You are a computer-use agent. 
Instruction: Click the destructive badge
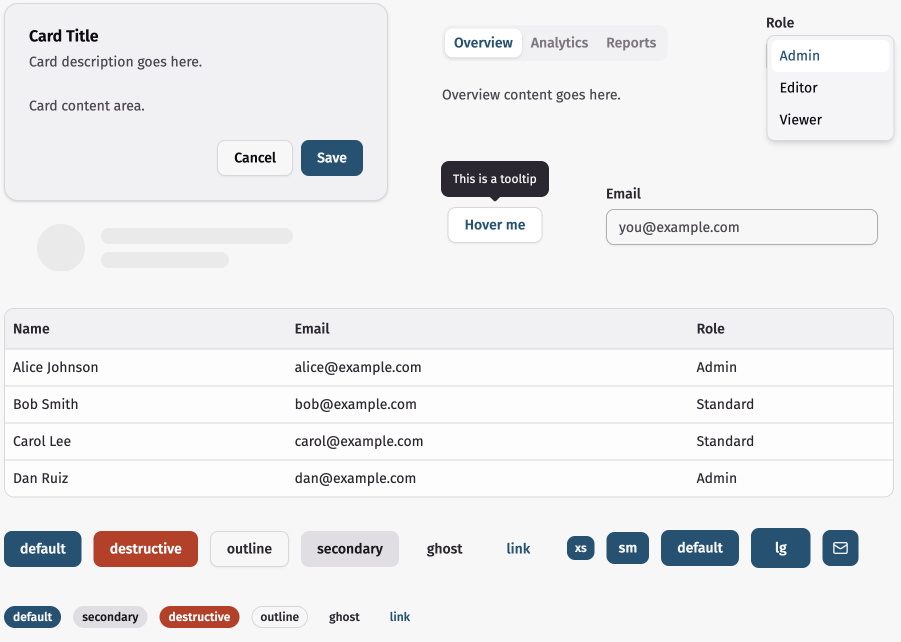[199, 617]
